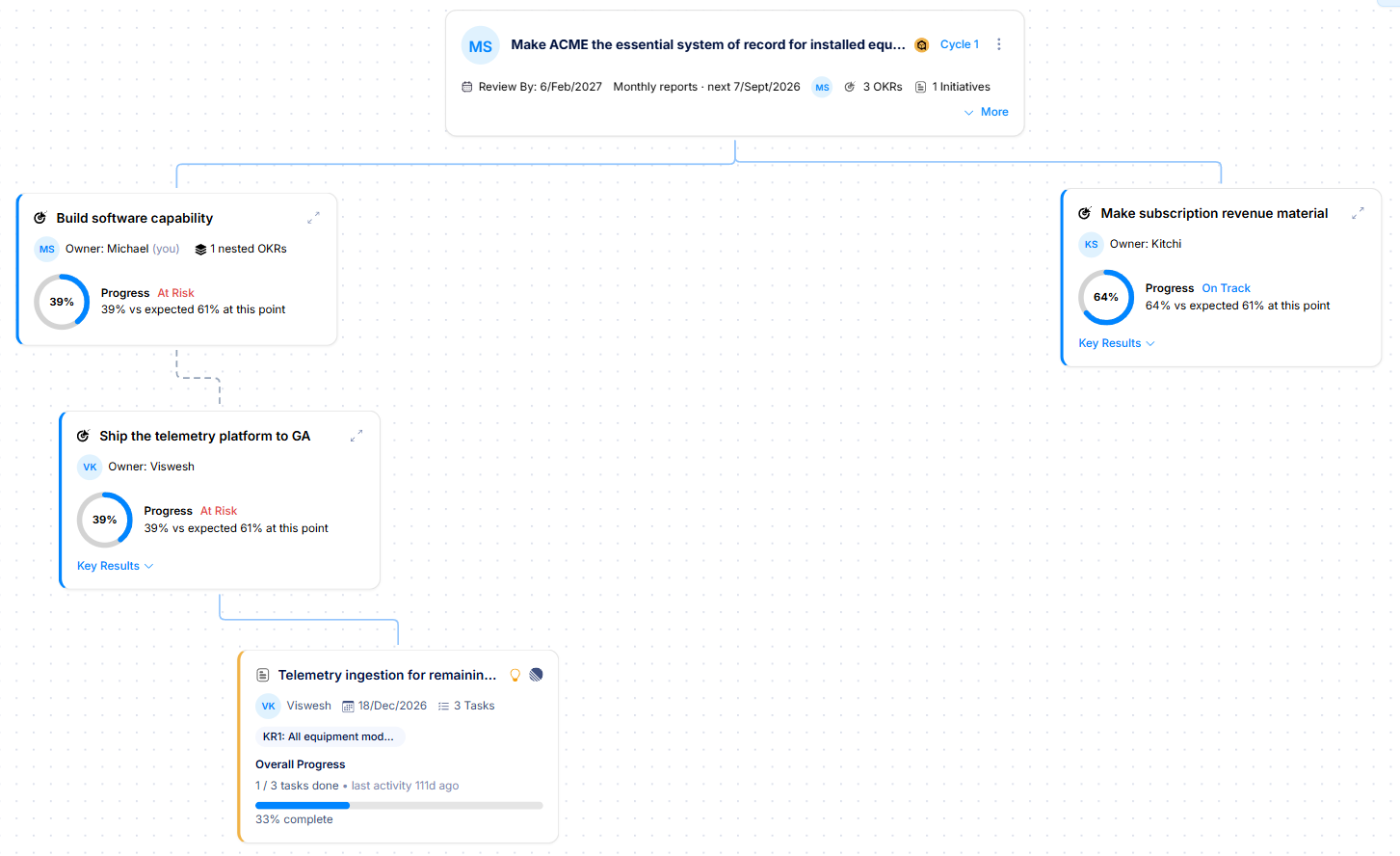Click the 39% ring on Ship the telemetry platform
This screenshot has height=856, width=1400.
pyautogui.click(x=105, y=520)
